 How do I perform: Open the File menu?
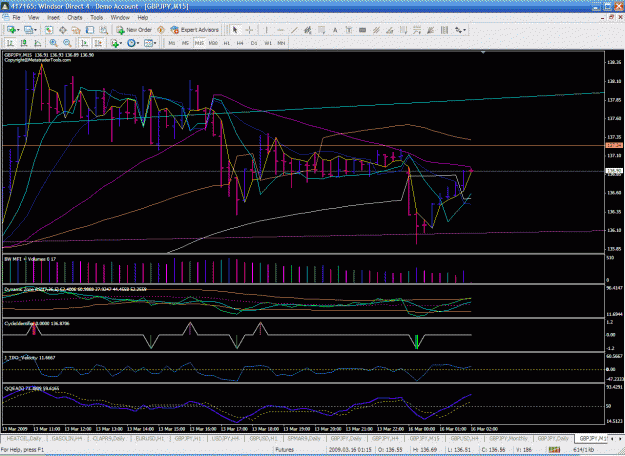16,18
